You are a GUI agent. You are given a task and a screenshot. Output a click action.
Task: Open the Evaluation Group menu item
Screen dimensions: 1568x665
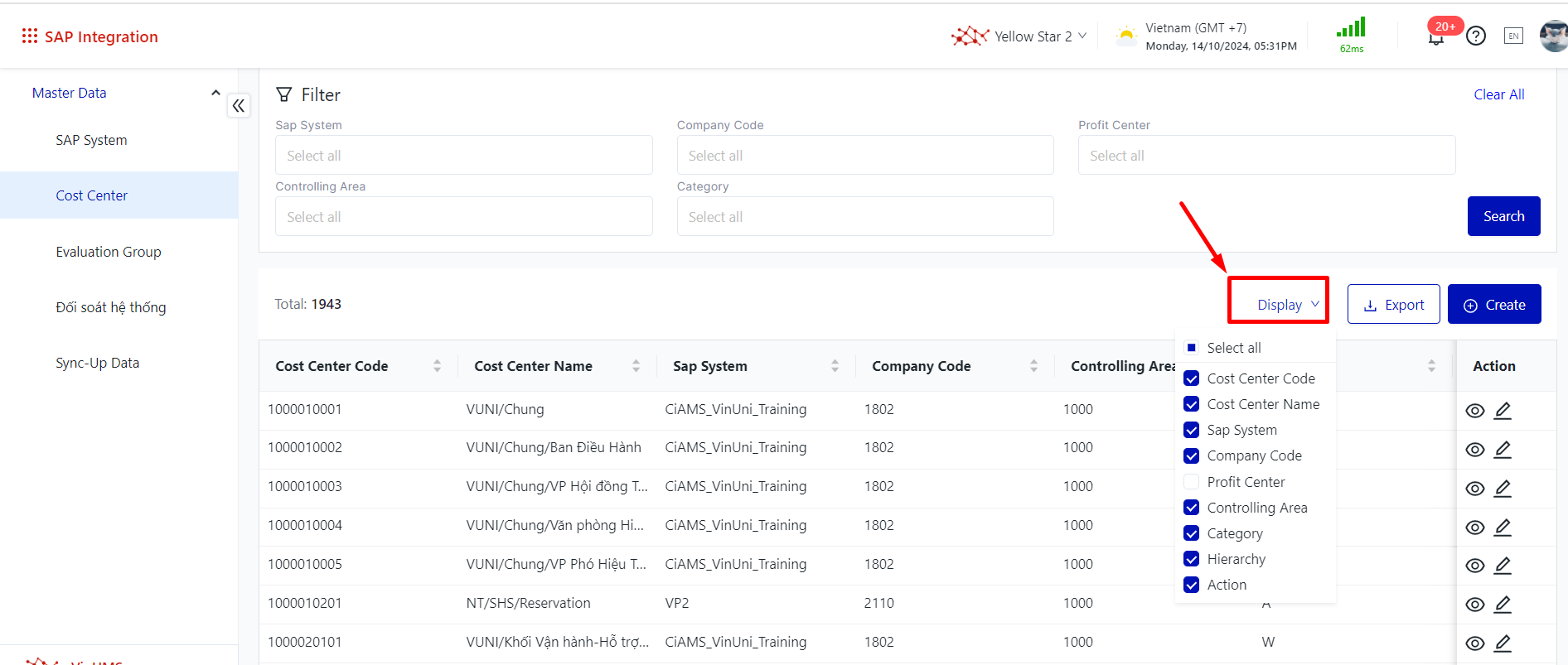click(109, 252)
